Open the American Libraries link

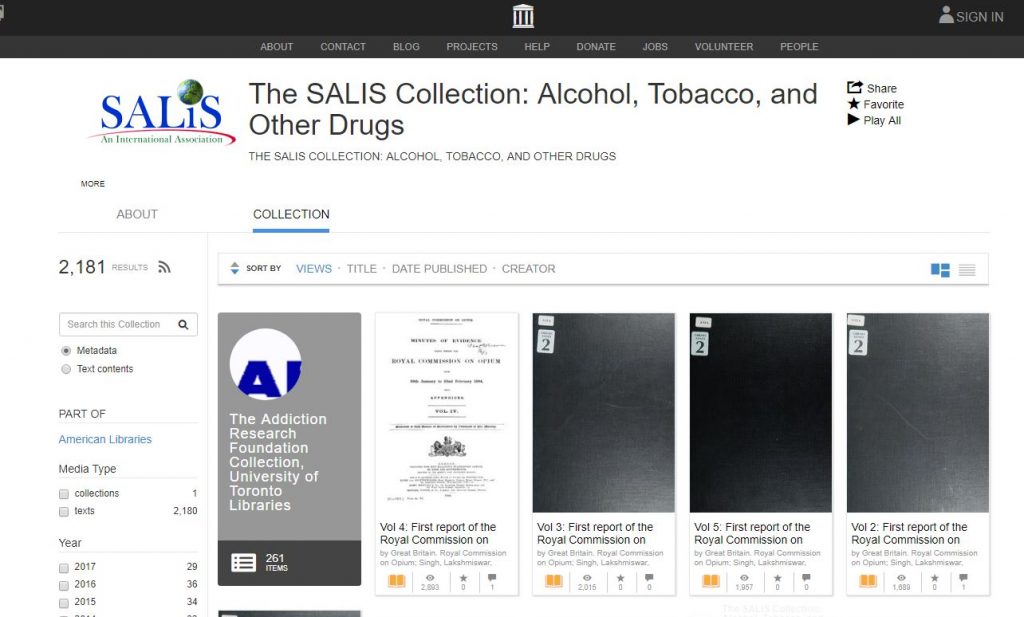click(x=105, y=439)
